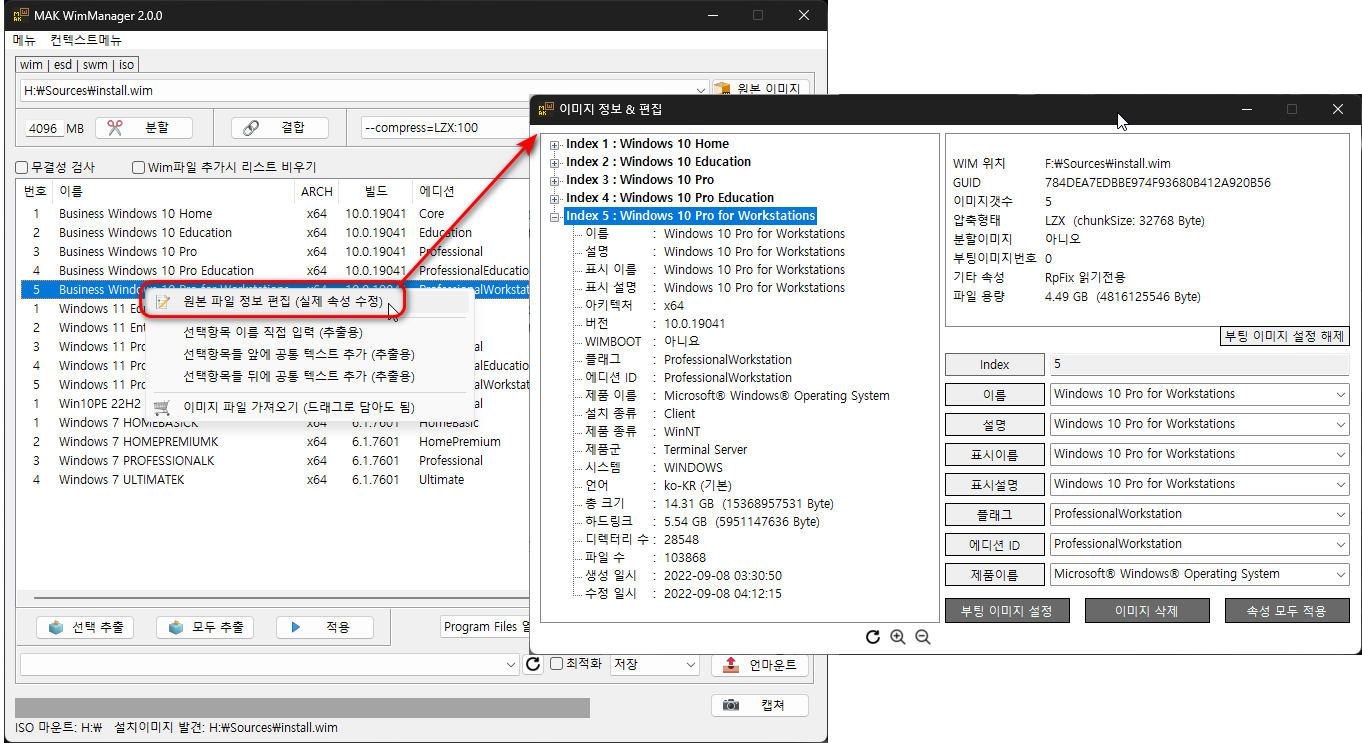Expand Index 1 : Windows 10 Home node
Viewport: 1362px width, 743px height.
click(555, 145)
